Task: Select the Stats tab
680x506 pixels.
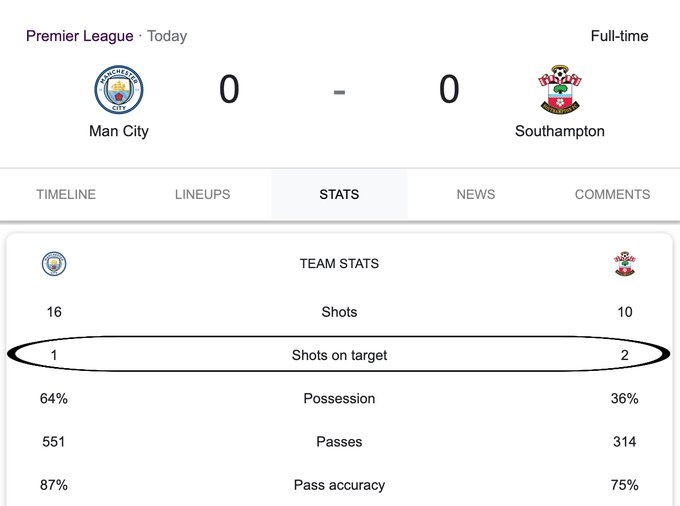Action: tap(339, 194)
